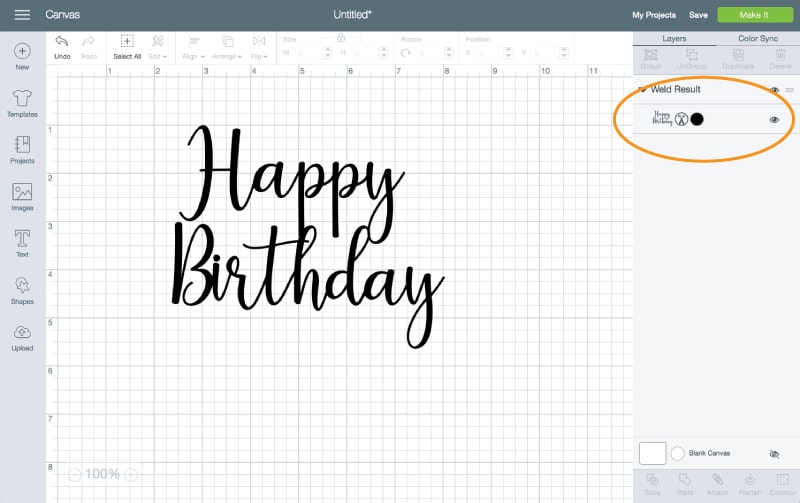Select the Text tool
Screen dimensions: 800x503
tap(22, 238)
